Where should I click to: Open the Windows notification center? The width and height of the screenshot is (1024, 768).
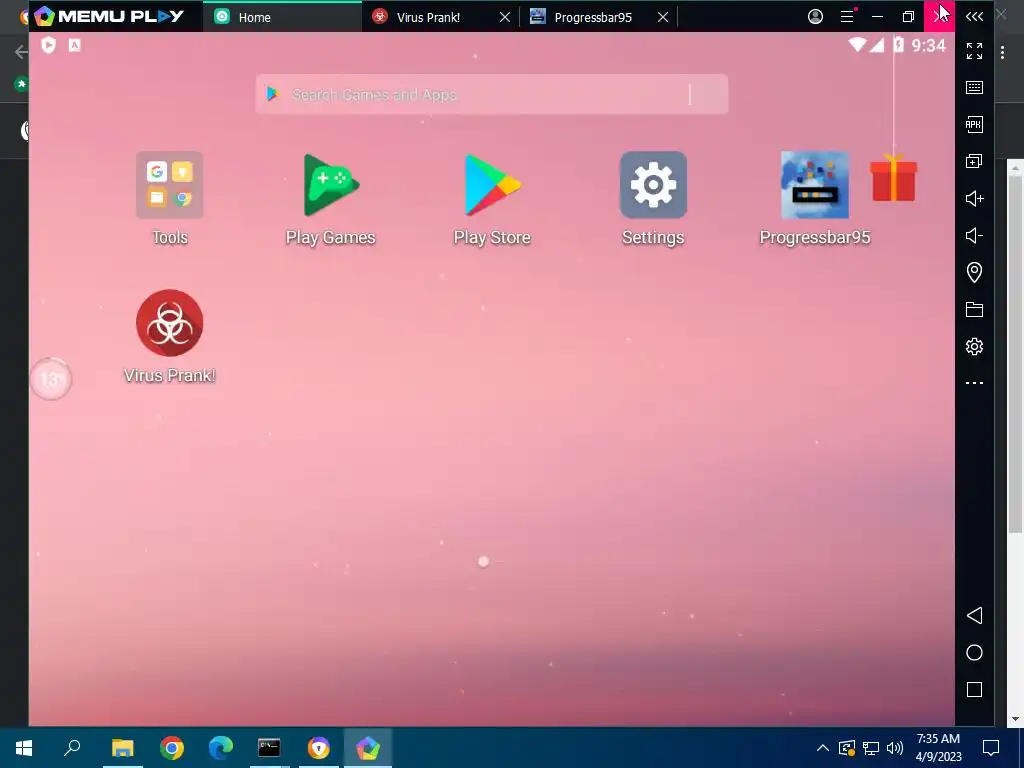pyautogui.click(x=991, y=748)
